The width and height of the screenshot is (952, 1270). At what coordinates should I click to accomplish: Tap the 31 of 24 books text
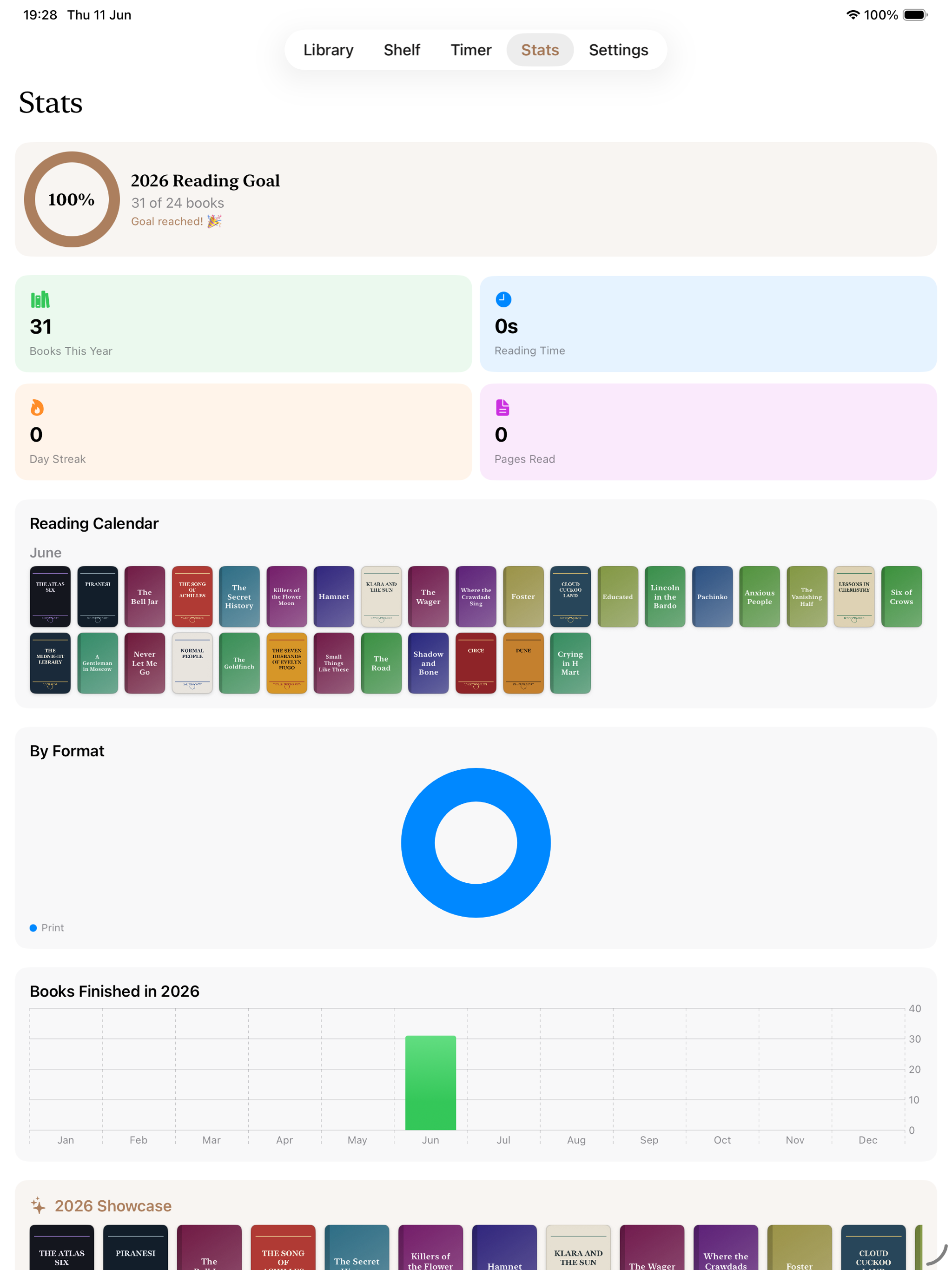pyautogui.click(x=178, y=203)
